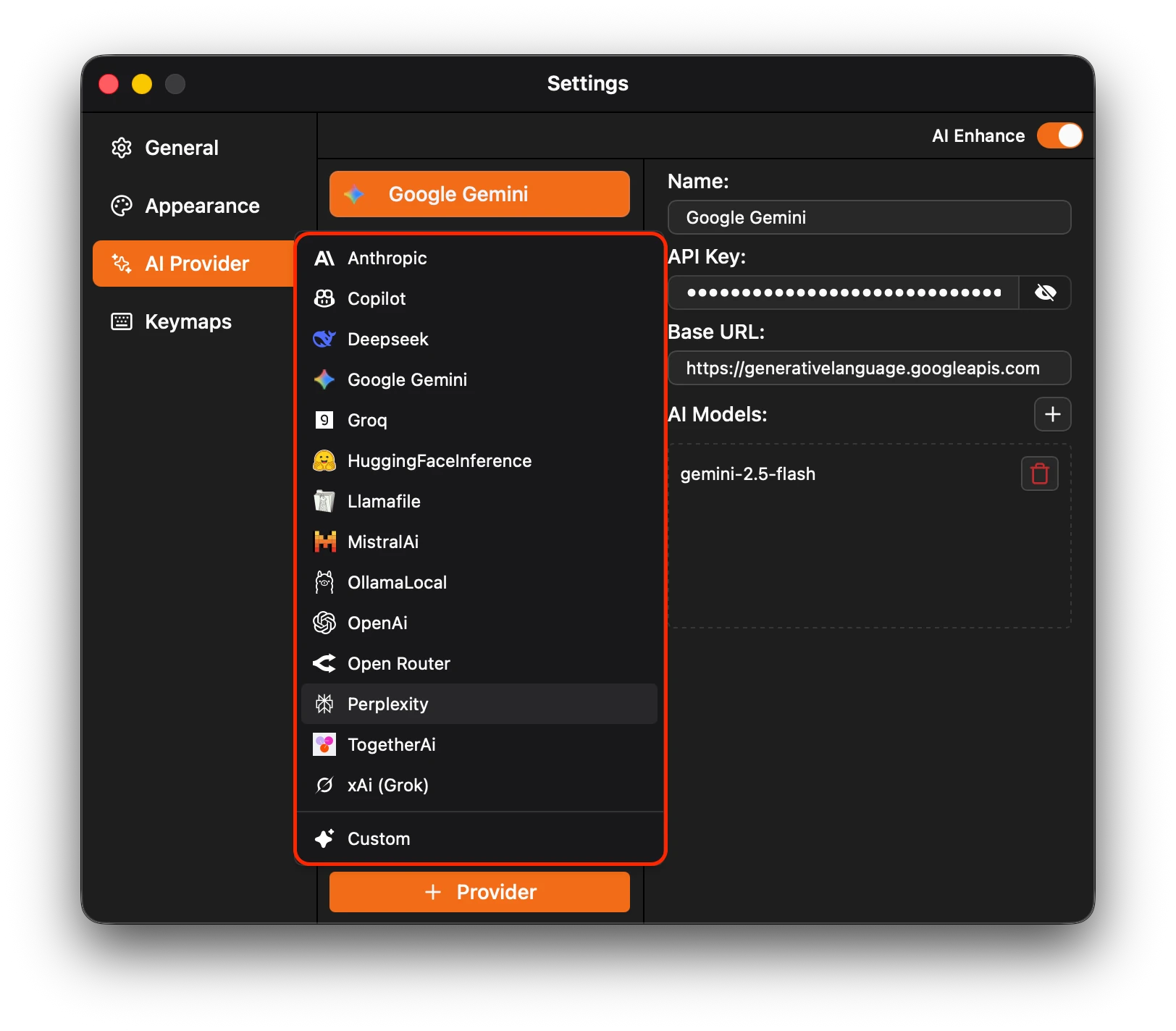Click the Llamafile icon

point(324,501)
